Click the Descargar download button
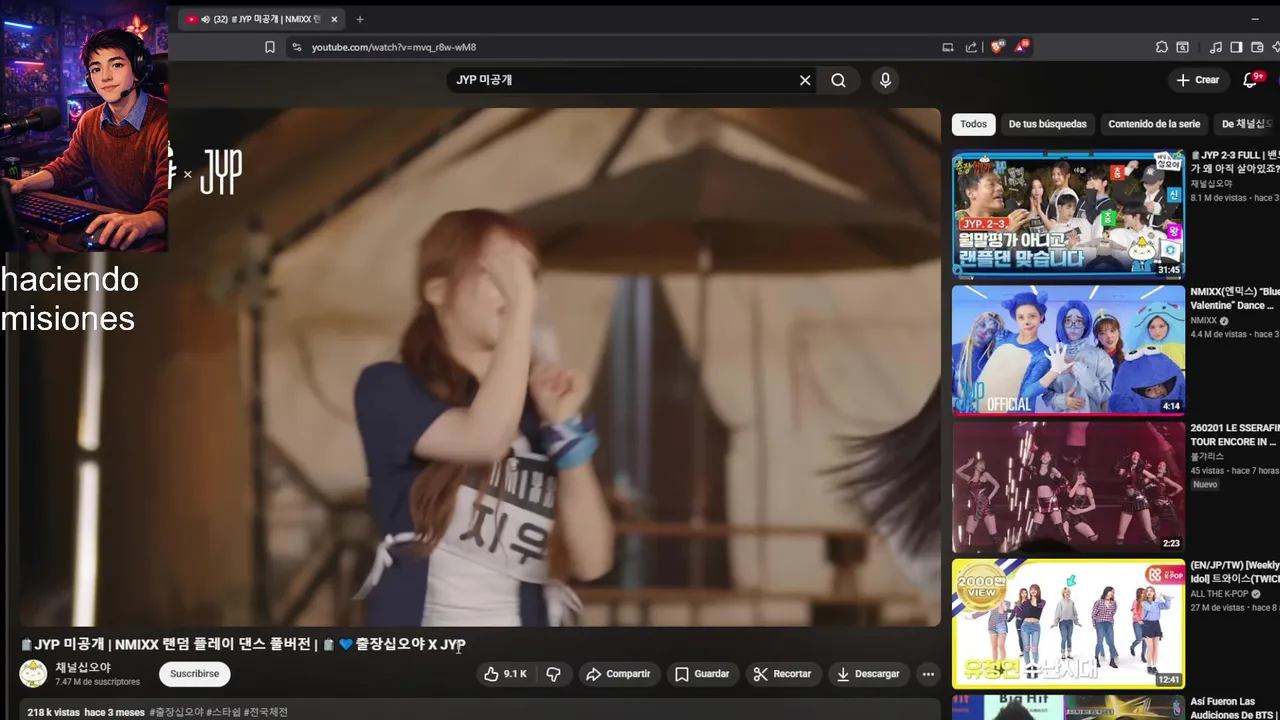Screen dimensions: 1280x720 coord(868,674)
